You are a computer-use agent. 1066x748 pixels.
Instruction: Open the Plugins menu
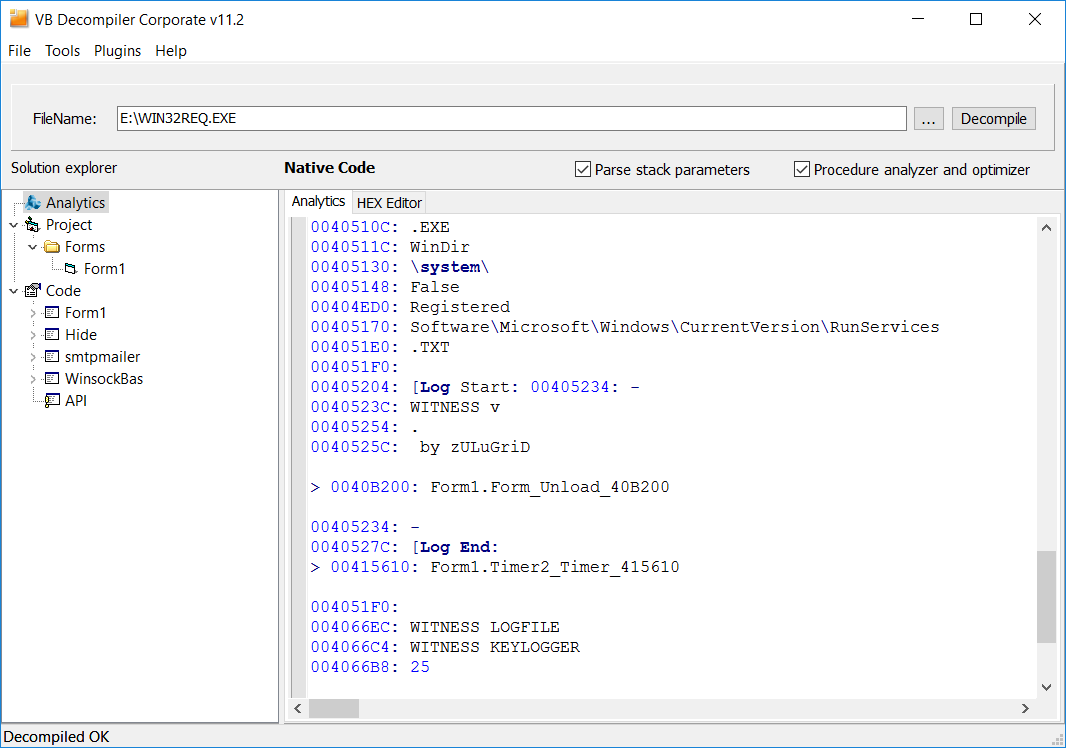click(x=118, y=51)
